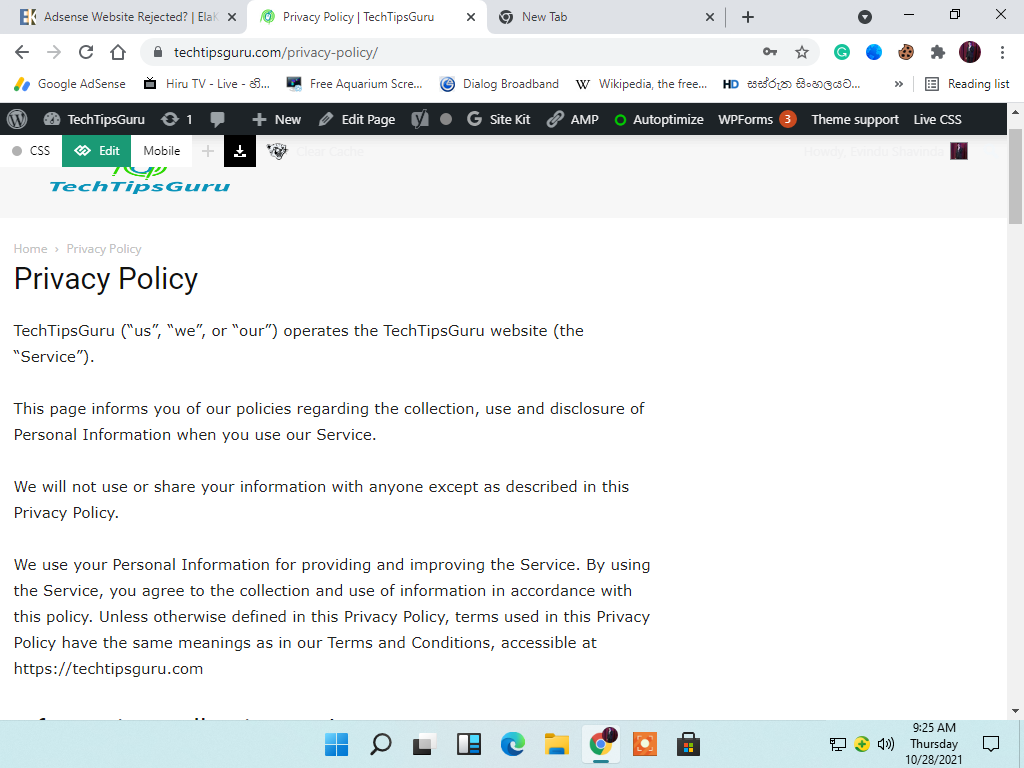Viewport: 1024px width, 768px height.
Task: Open File Explorer from taskbar
Action: [x=556, y=744]
